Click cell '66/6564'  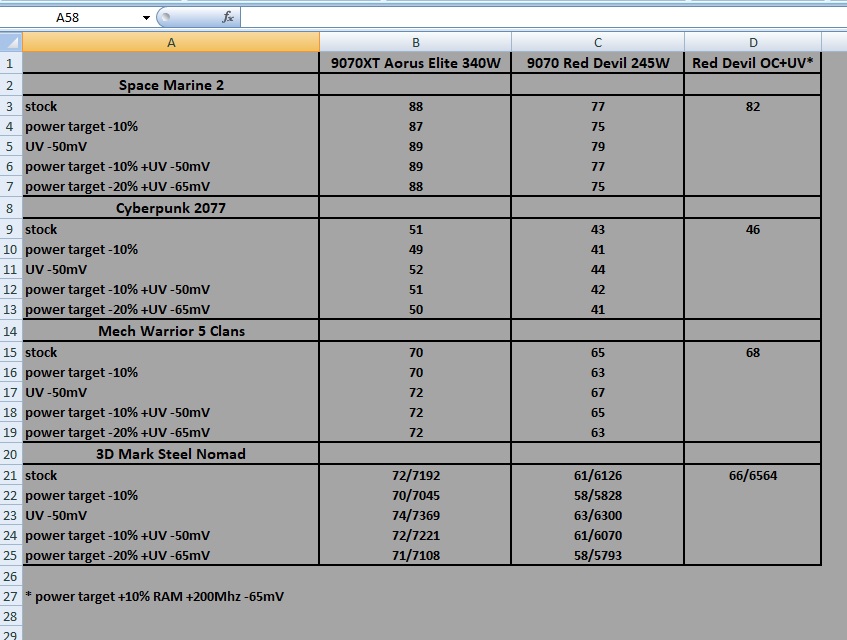(x=752, y=476)
